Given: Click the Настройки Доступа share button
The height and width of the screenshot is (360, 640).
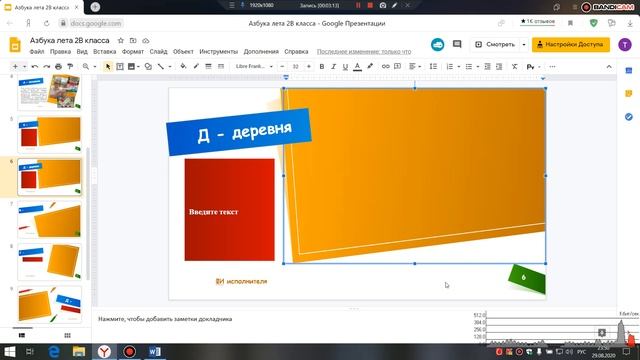Looking at the screenshot, I should (x=571, y=44).
